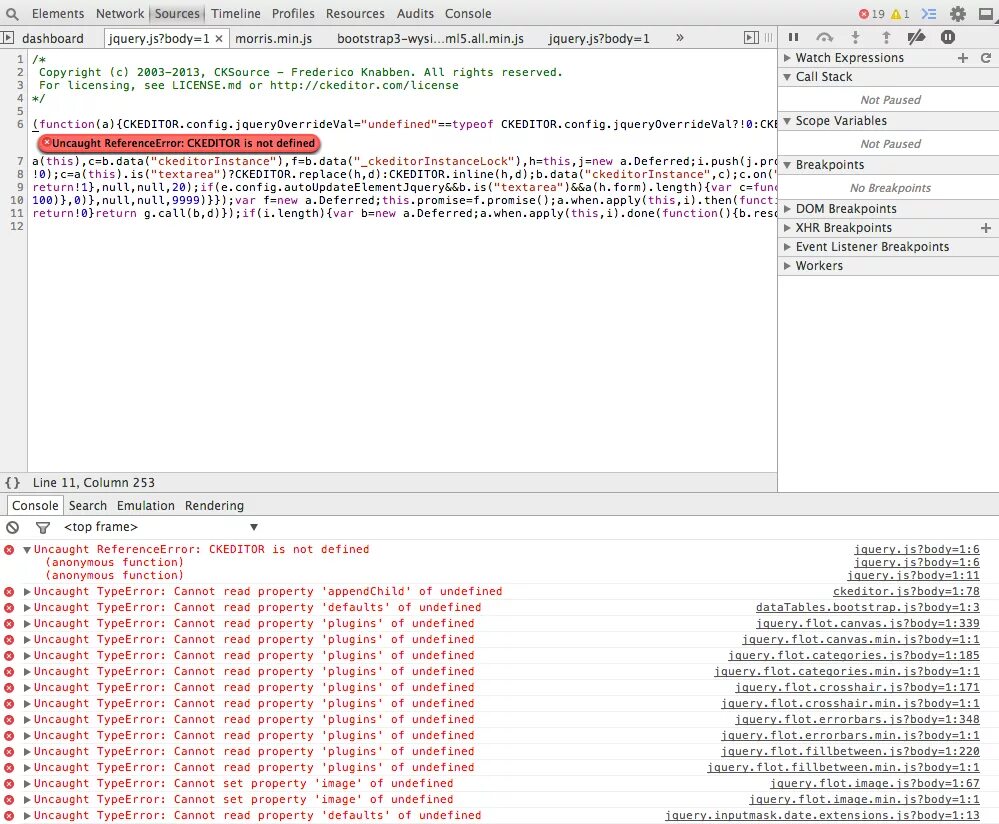Image resolution: width=999 pixels, height=824 pixels.
Task: Toggle Deactivate breakpoints icon
Action: pos(916,38)
